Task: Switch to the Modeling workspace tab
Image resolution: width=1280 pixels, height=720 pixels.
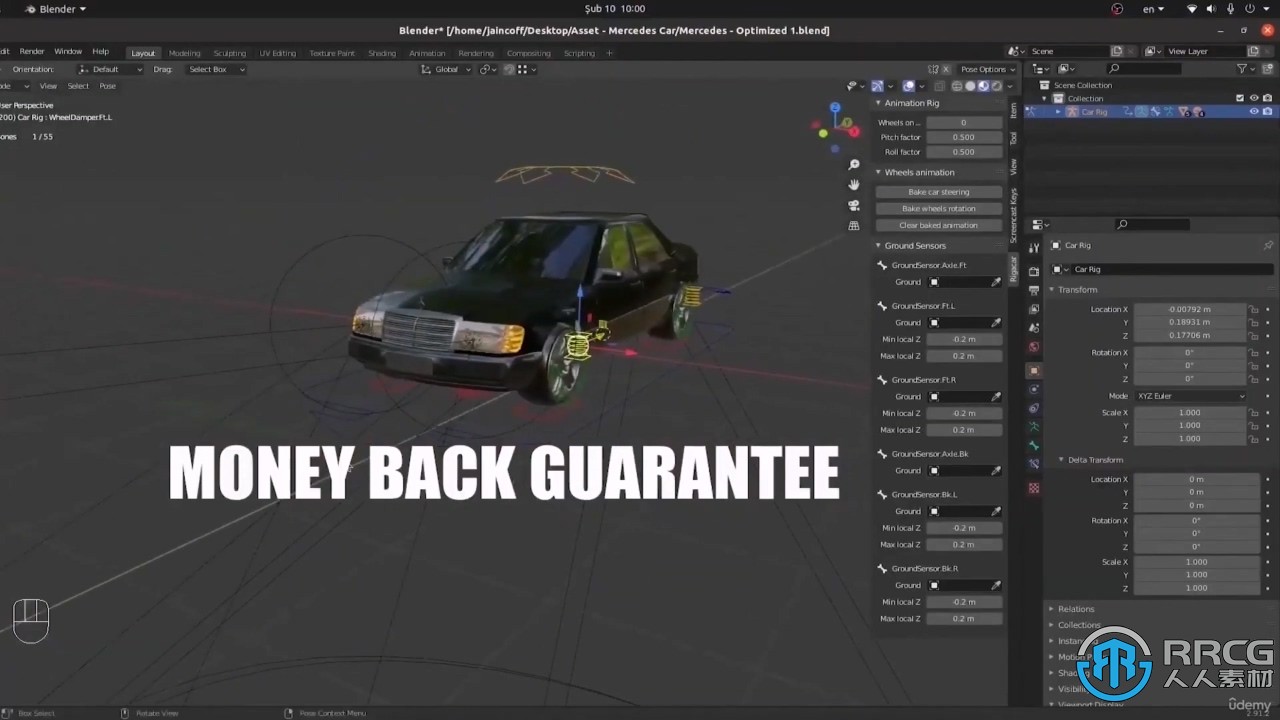Action: 184,53
